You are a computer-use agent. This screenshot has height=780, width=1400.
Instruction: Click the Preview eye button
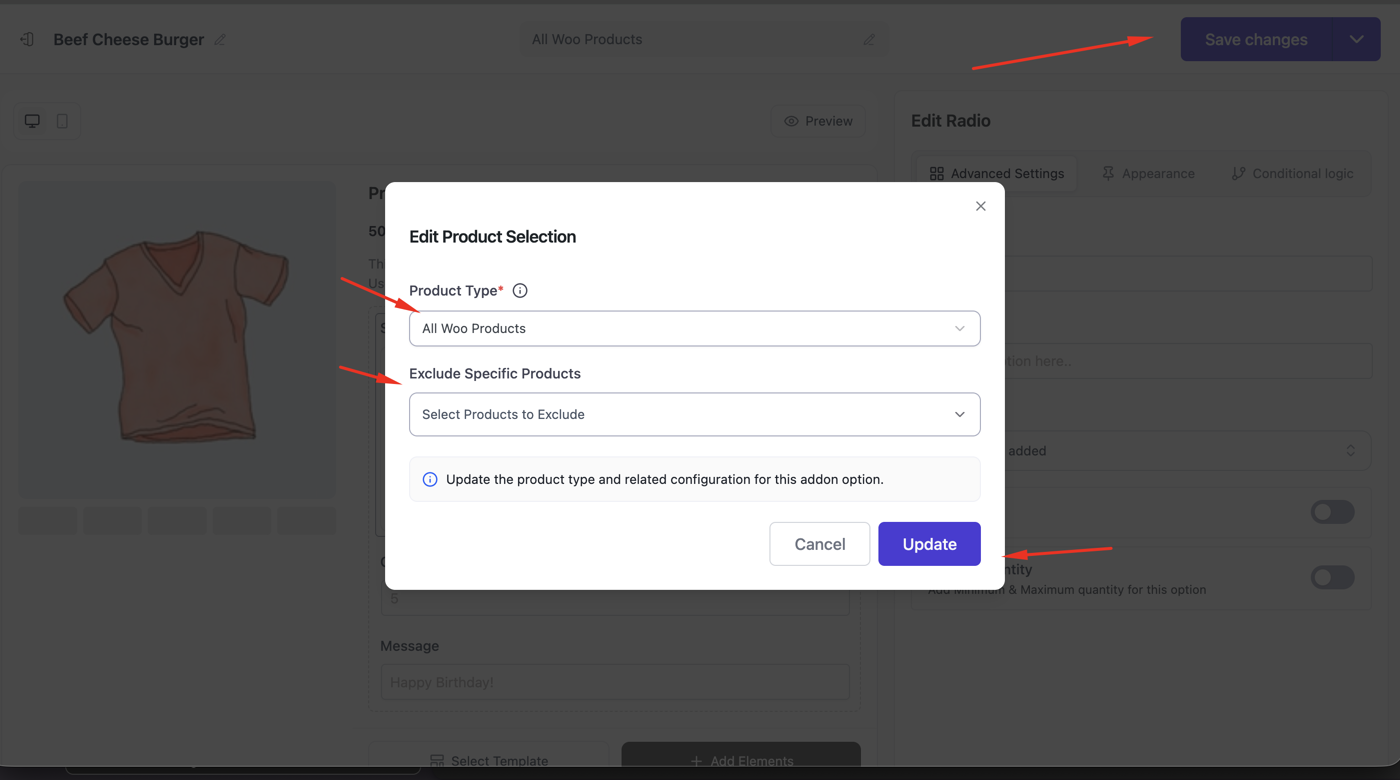pyautogui.click(x=819, y=121)
